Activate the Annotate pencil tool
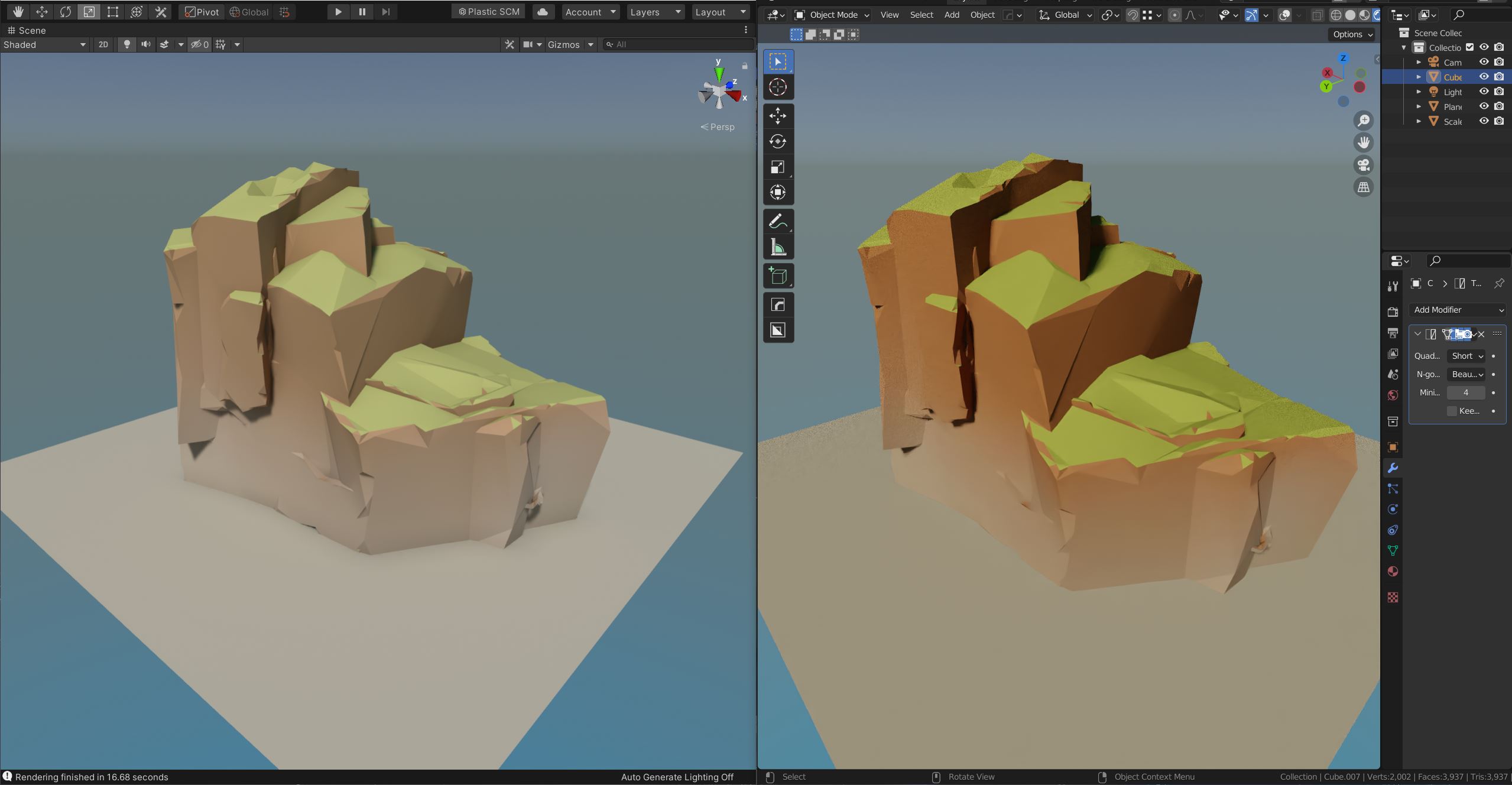This screenshot has width=1512, height=785. [x=778, y=222]
